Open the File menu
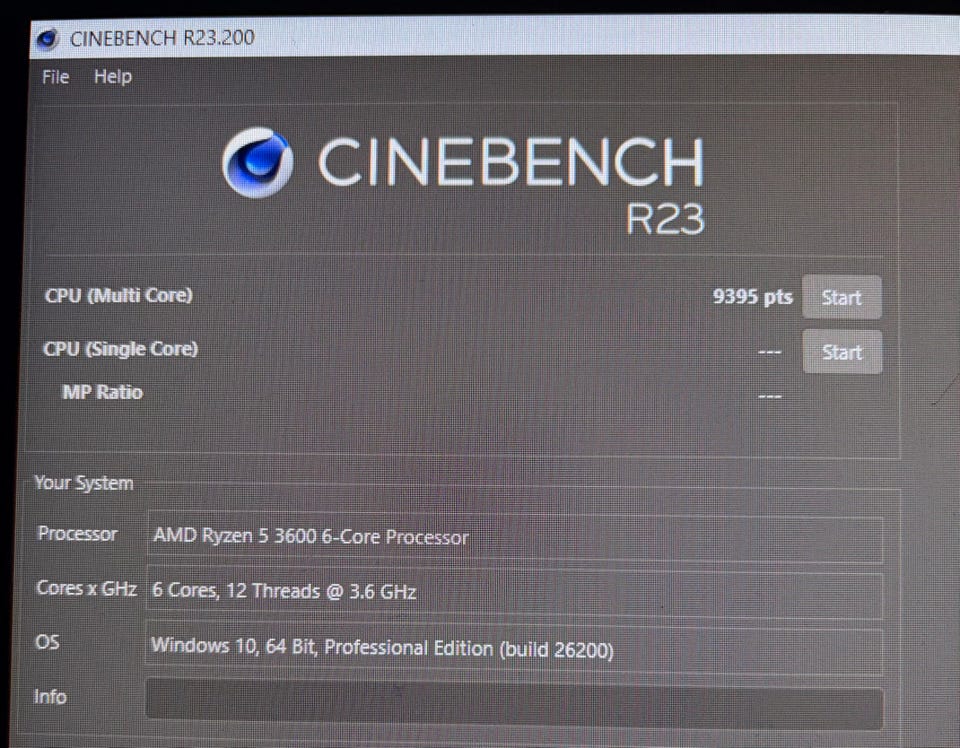960x748 pixels. [x=56, y=77]
